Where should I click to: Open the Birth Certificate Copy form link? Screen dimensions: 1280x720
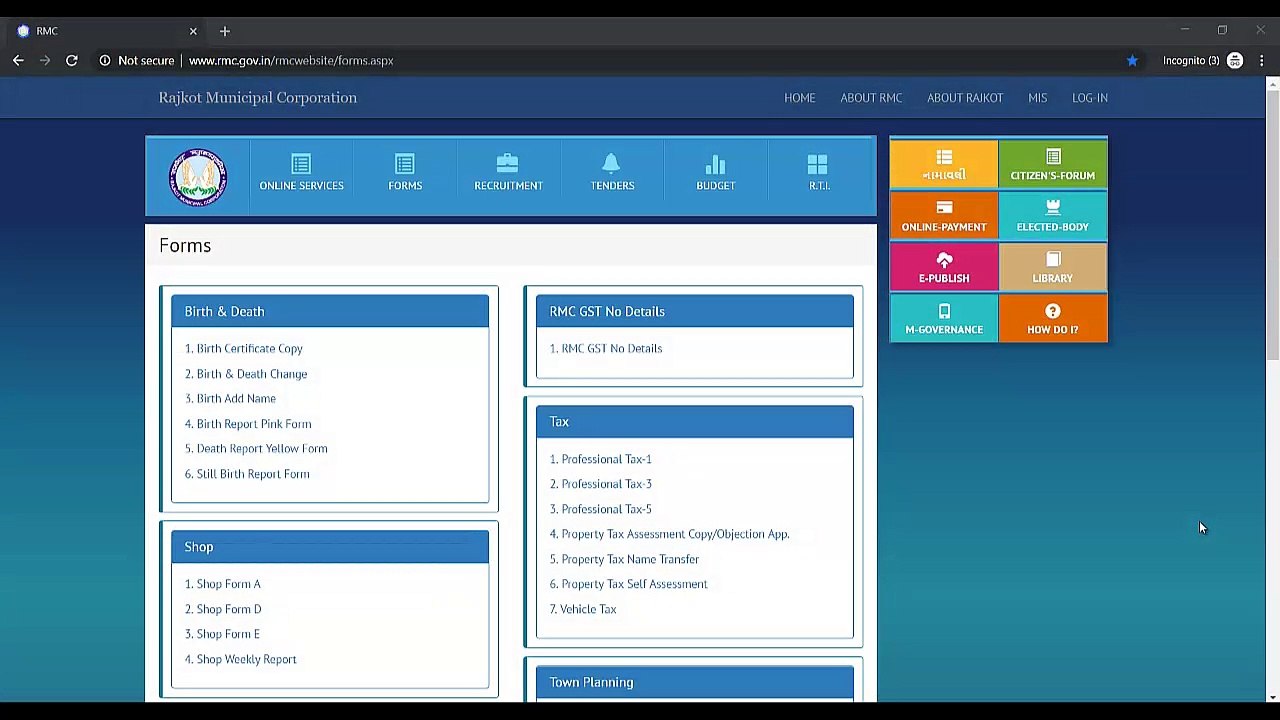[x=249, y=349]
